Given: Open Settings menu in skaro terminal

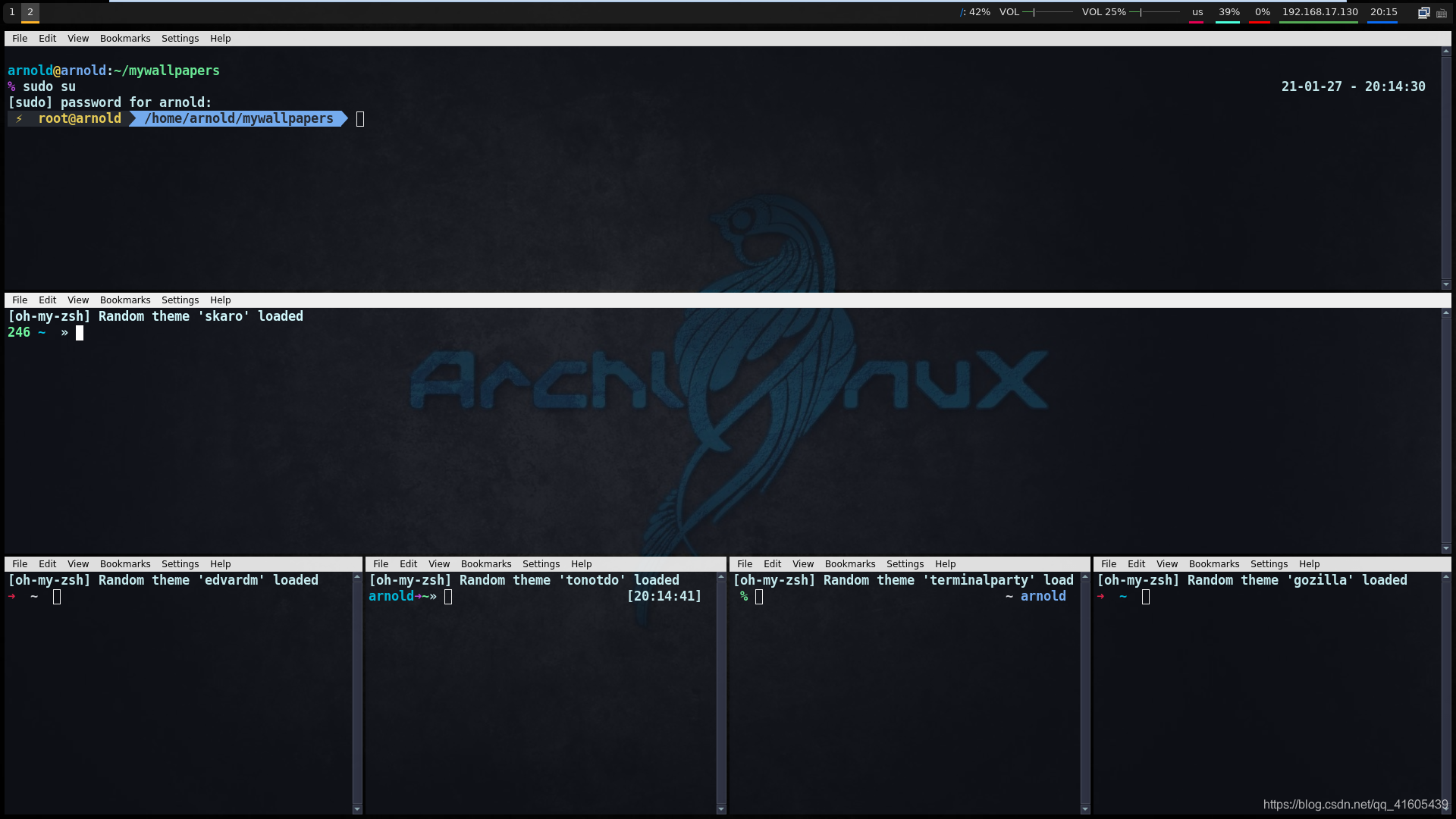Looking at the screenshot, I should [x=180, y=300].
